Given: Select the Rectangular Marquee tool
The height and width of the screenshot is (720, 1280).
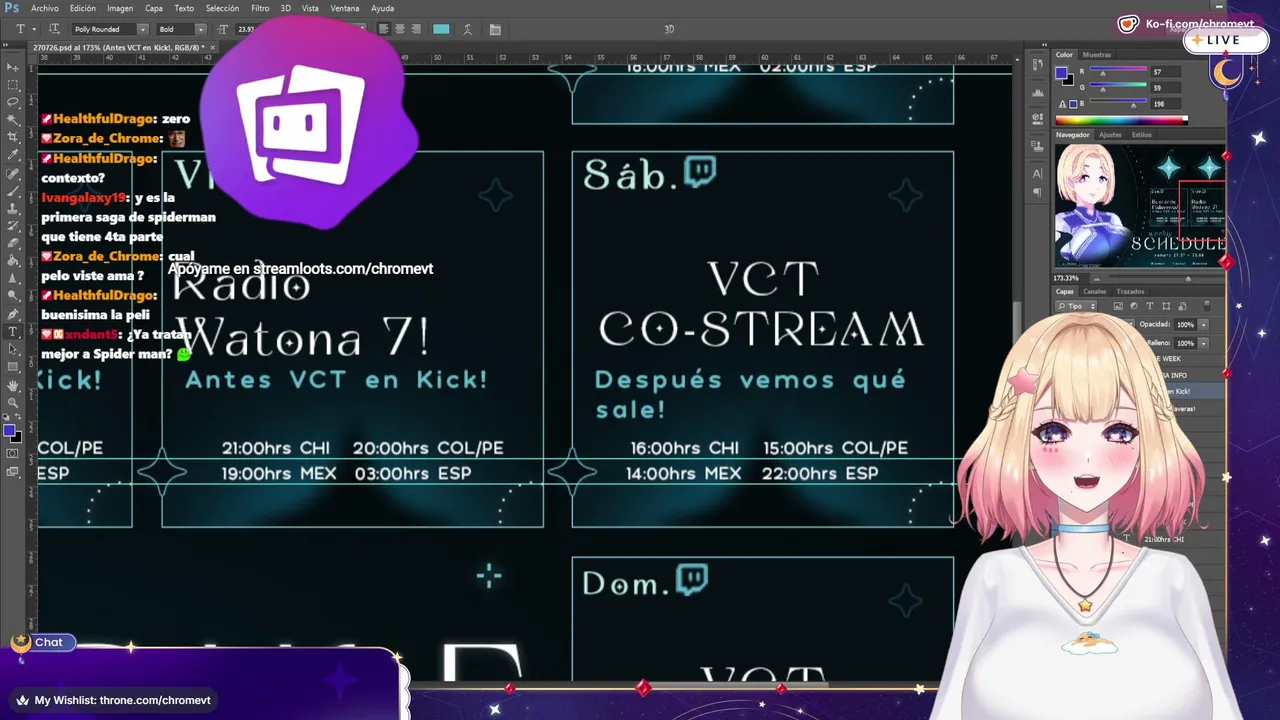Looking at the screenshot, I should pyautogui.click(x=13, y=85).
